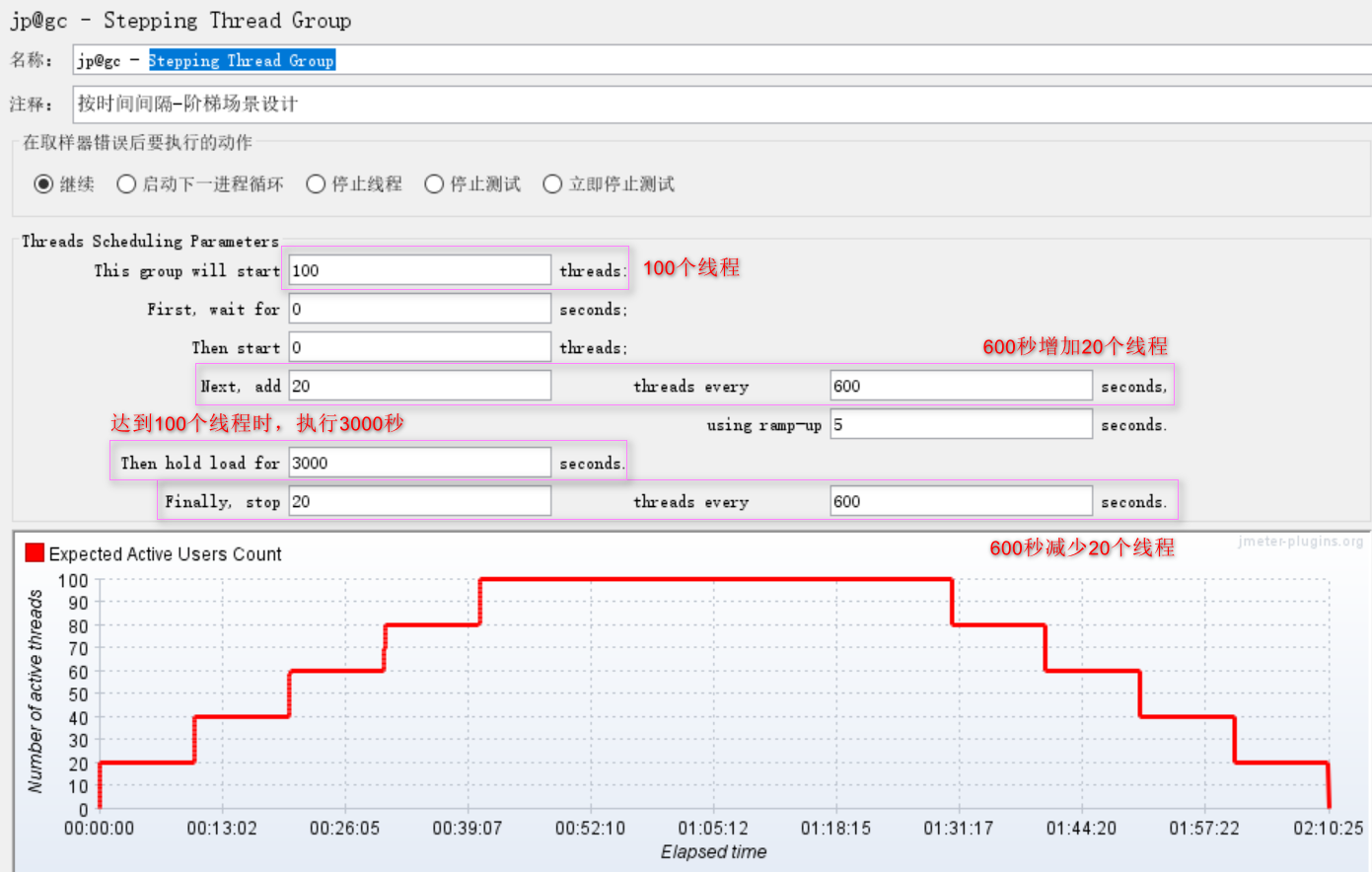Select the 继续 radio button
This screenshot has height=872, width=1372.
pyautogui.click(x=43, y=184)
